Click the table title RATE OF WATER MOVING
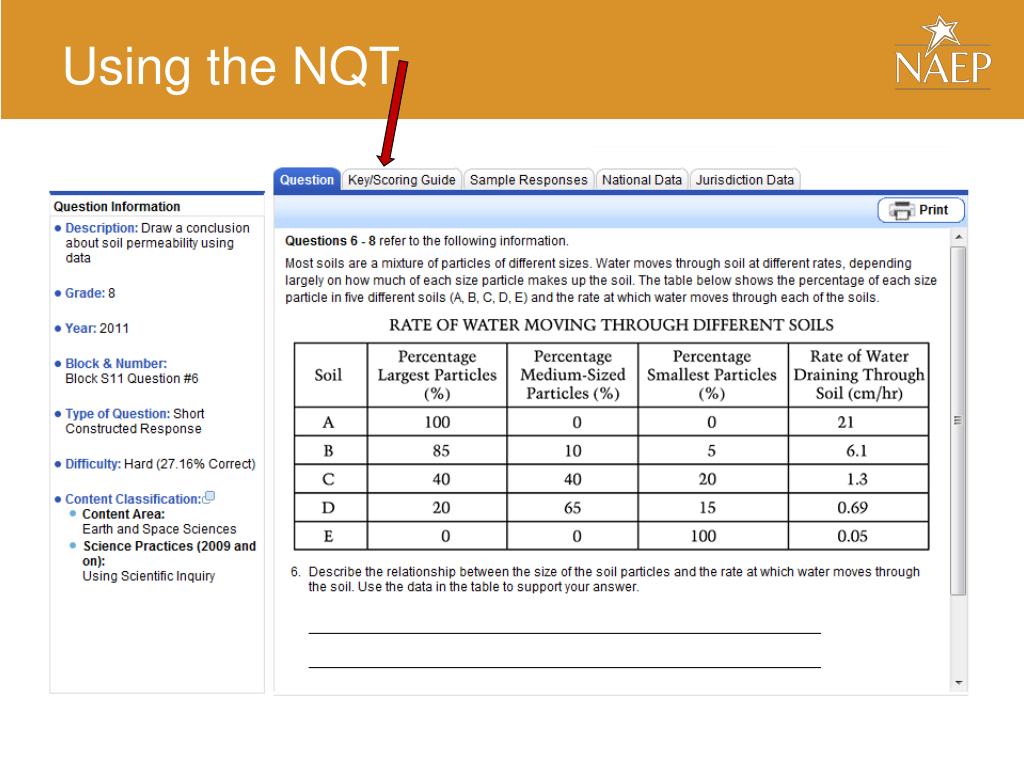The height and width of the screenshot is (768, 1024). (611, 325)
